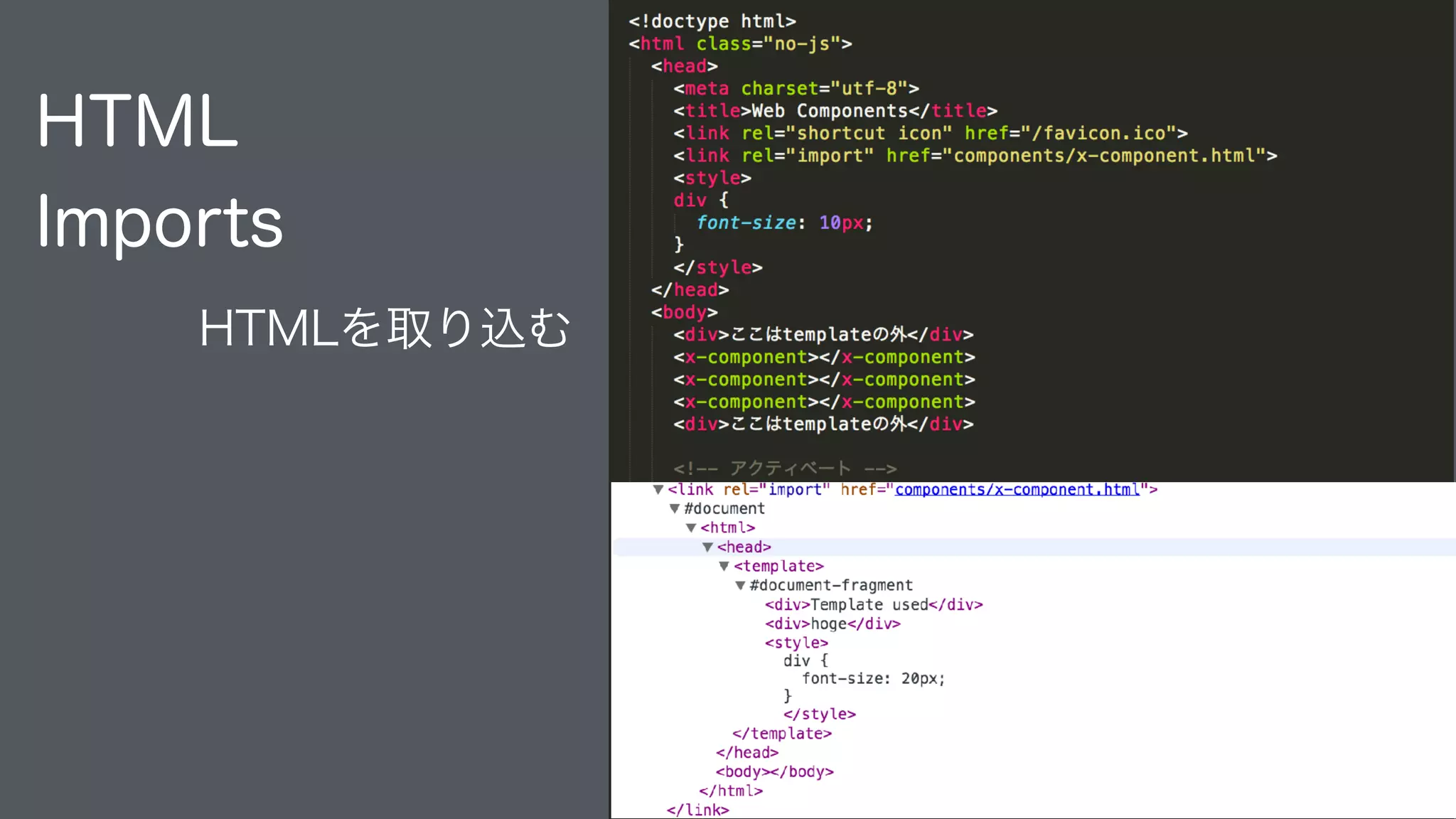The width and height of the screenshot is (1456, 819).
Task: Collapse the link rel="import" node triangle
Action: [x=658, y=490]
